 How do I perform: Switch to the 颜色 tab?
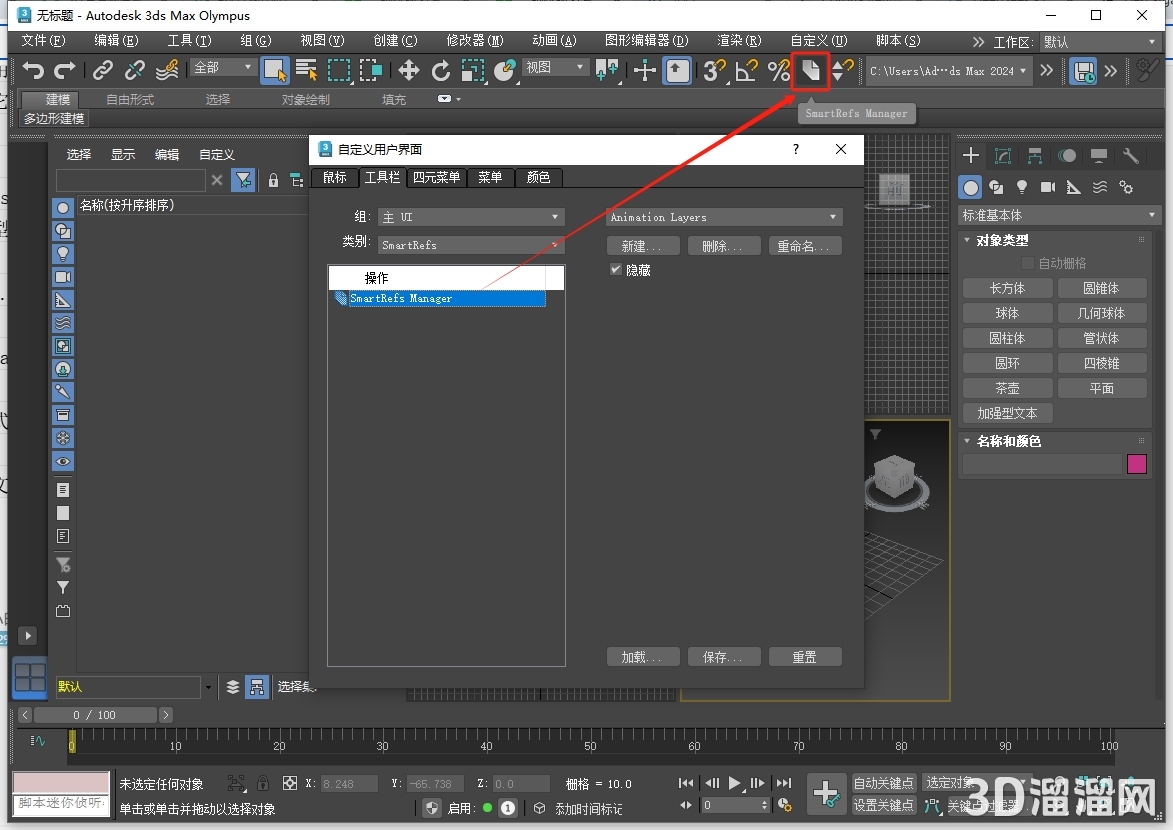[x=539, y=177]
